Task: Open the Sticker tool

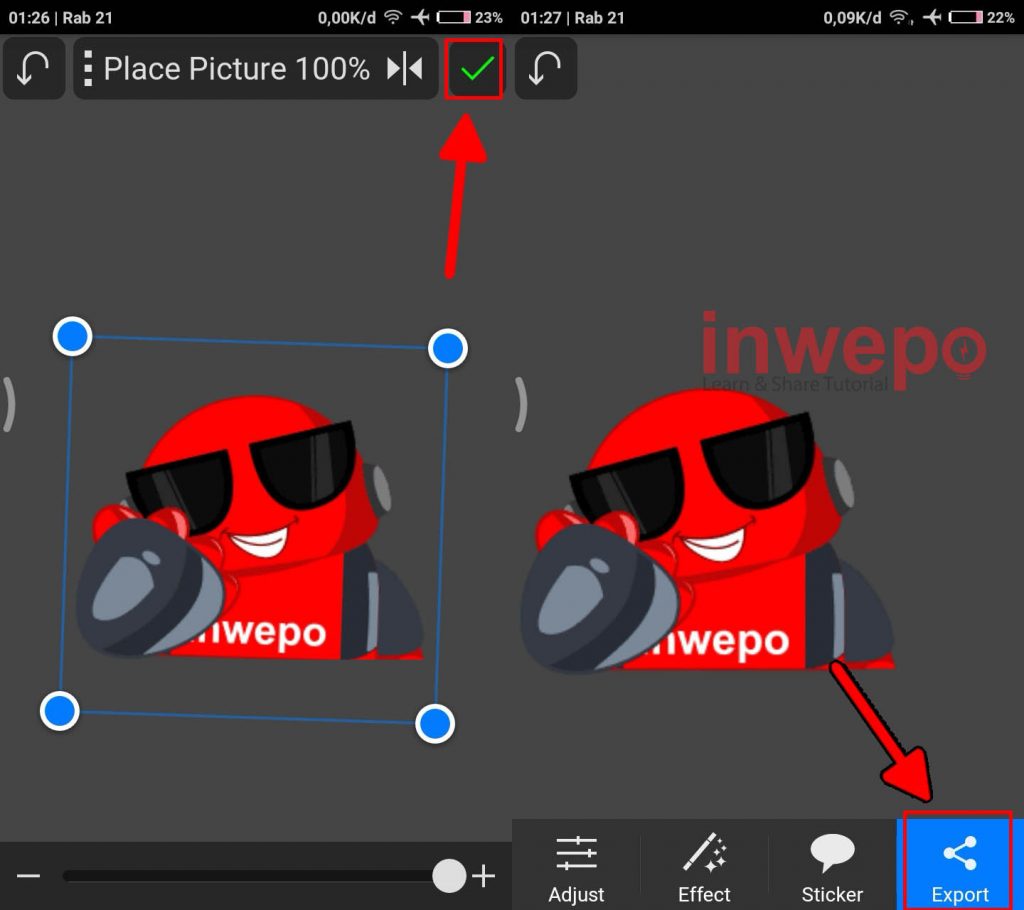Action: click(x=832, y=868)
